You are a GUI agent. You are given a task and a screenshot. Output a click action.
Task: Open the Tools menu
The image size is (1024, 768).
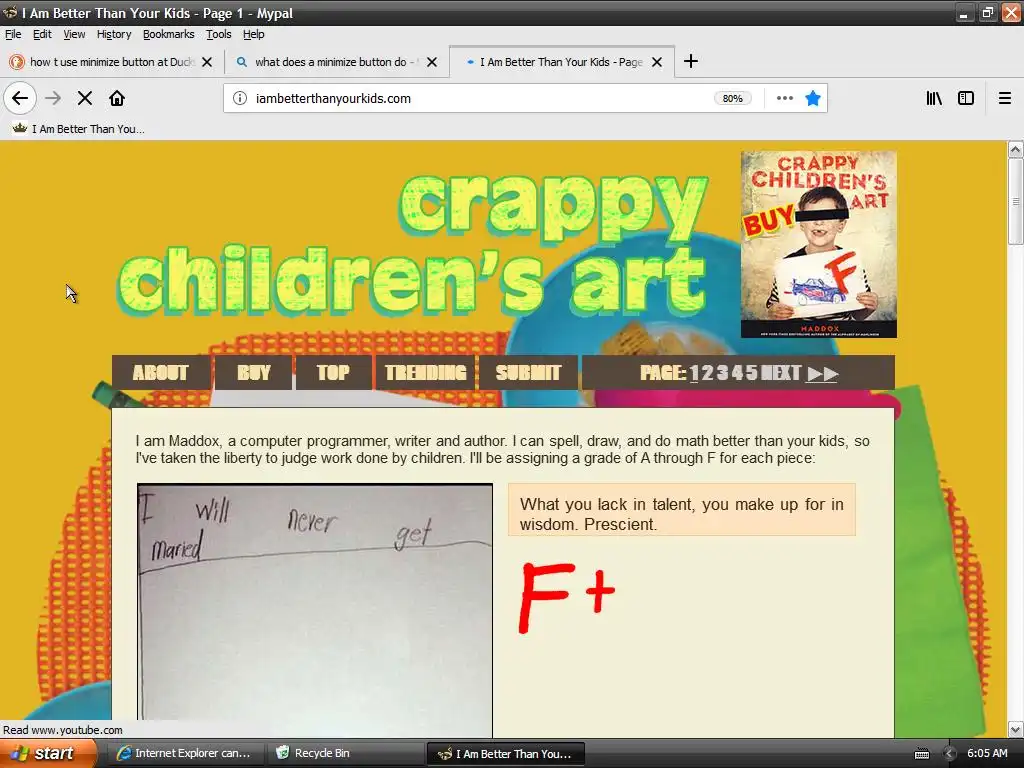(x=218, y=34)
